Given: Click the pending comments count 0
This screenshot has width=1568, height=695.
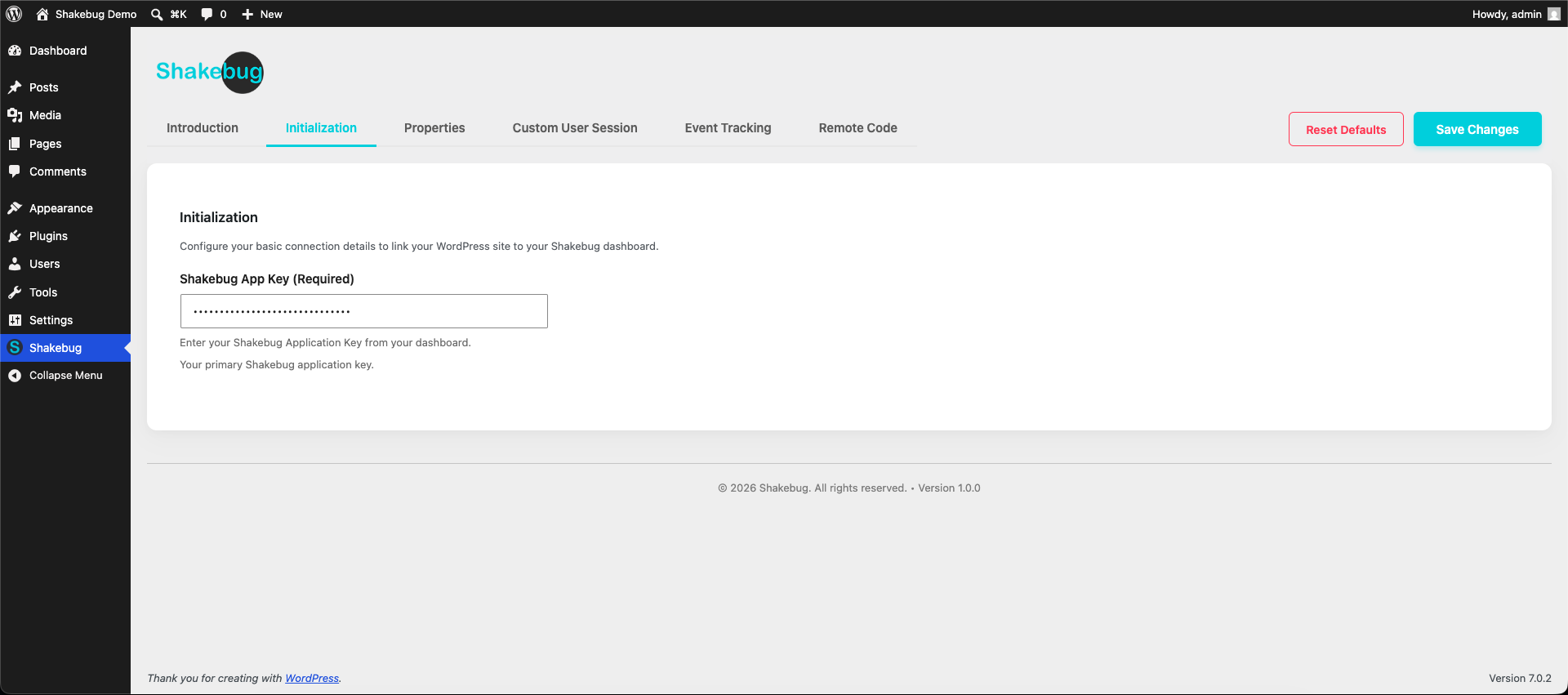Looking at the screenshot, I should pyautogui.click(x=223, y=14).
